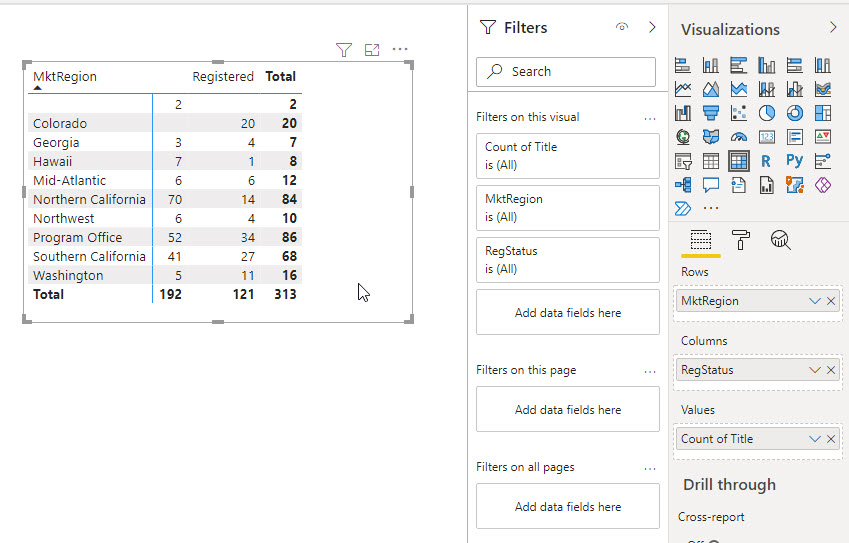This screenshot has height=543, width=849.
Task: Open Filters on this page options
Action: coord(650,371)
